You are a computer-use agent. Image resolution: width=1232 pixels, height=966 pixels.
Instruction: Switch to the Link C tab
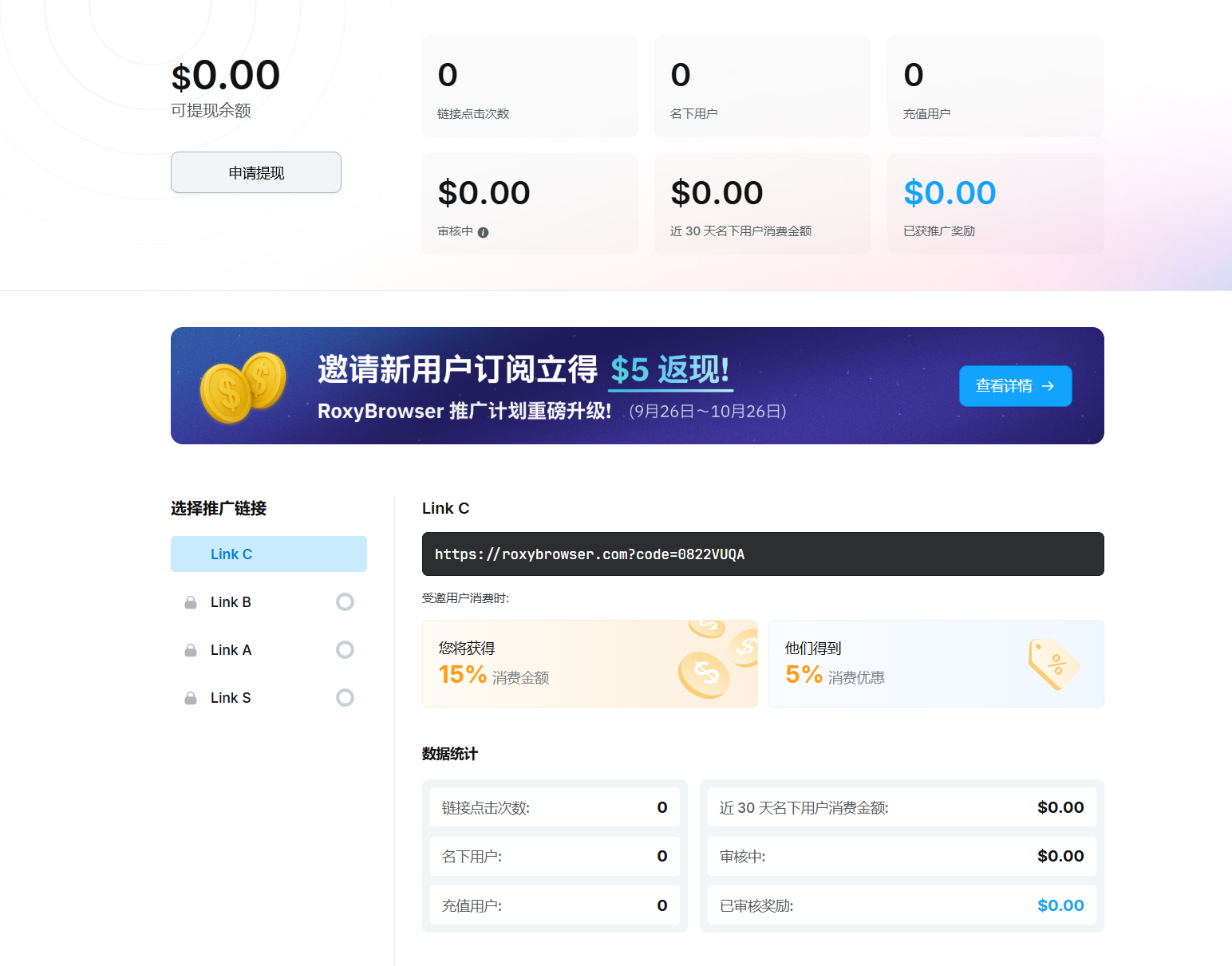pyautogui.click(x=268, y=554)
